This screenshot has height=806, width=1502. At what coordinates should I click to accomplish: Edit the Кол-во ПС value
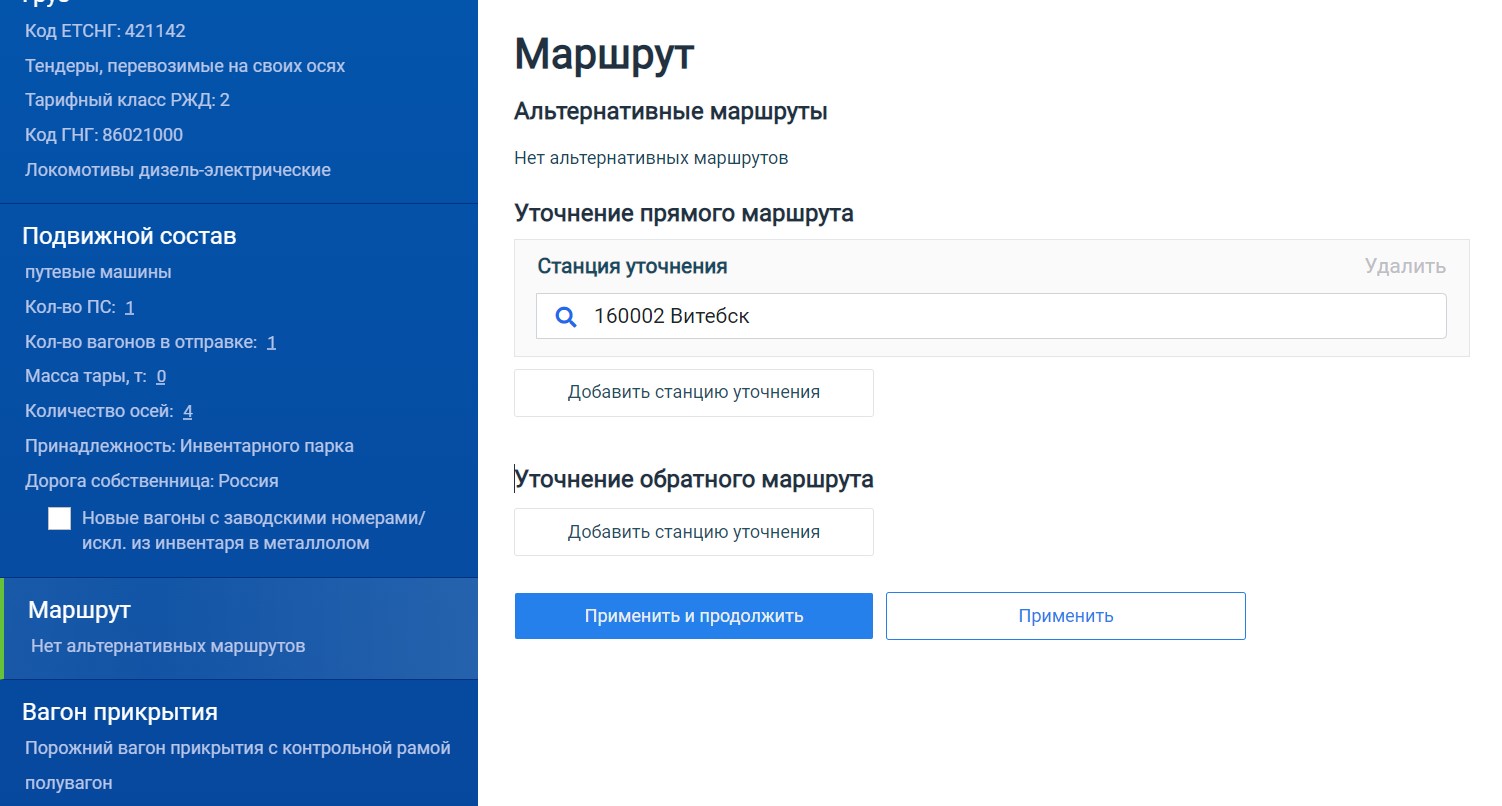(x=130, y=307)
